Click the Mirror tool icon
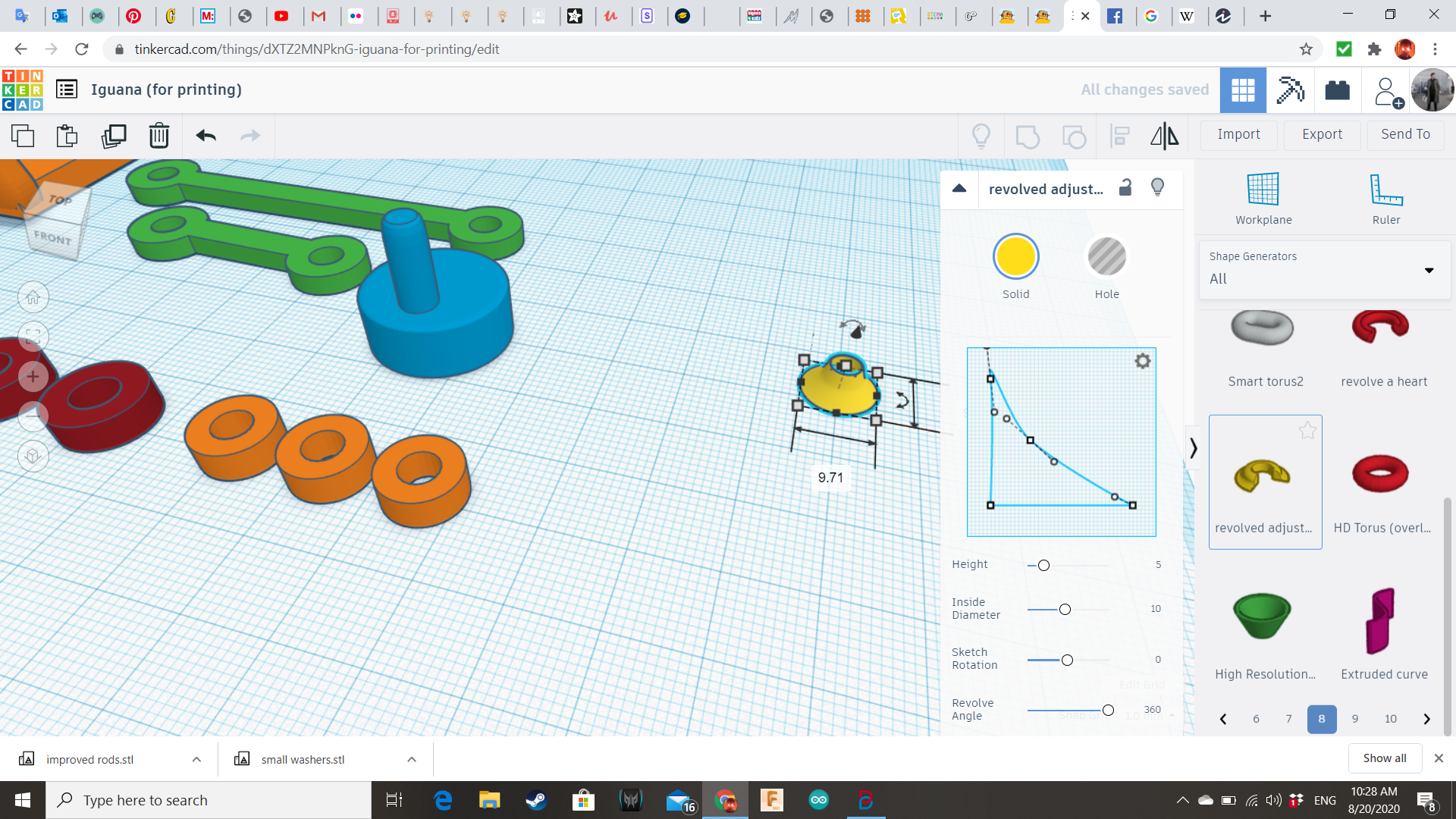The image size is (1456, 819). click(x=1164, y=136)
